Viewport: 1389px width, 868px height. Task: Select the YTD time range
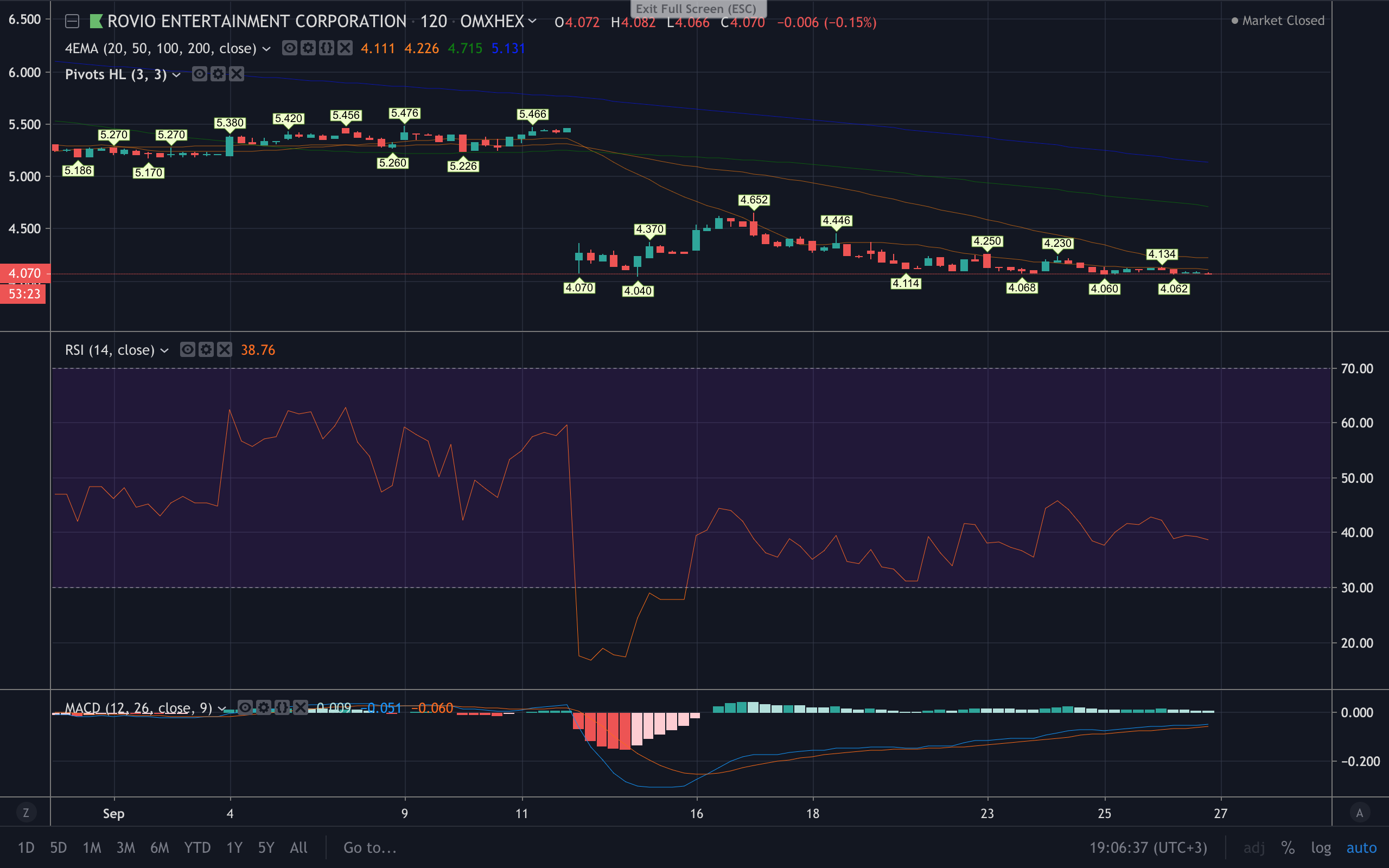coord(197,847)
